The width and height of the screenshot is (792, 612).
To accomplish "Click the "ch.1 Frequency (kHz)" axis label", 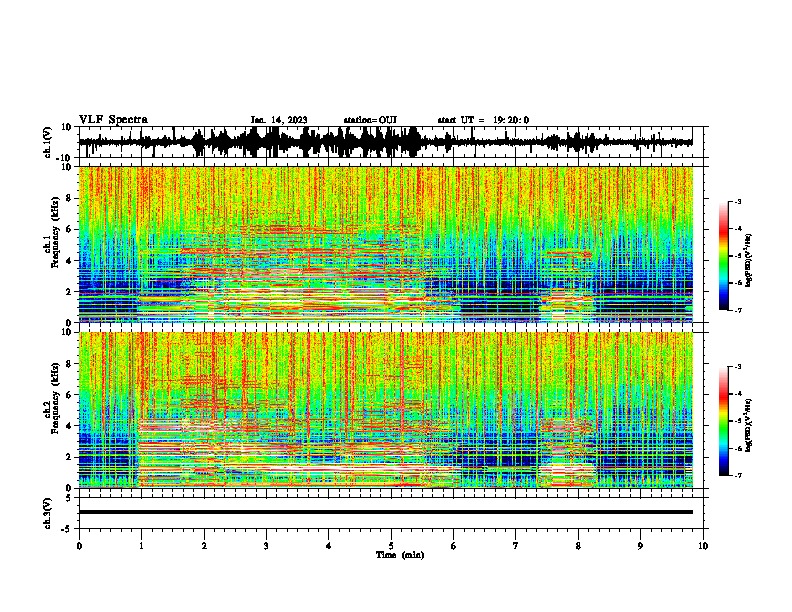I will click(52, 233).
